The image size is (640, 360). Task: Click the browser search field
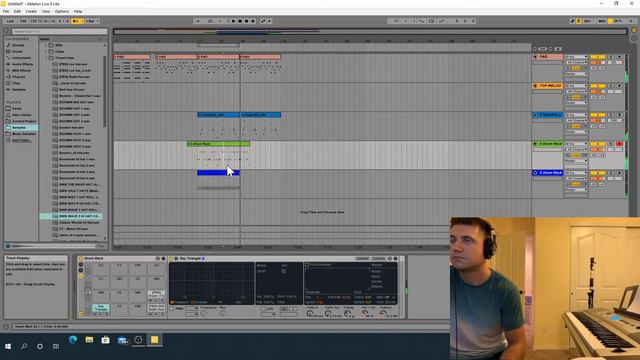tap(60, 31)
